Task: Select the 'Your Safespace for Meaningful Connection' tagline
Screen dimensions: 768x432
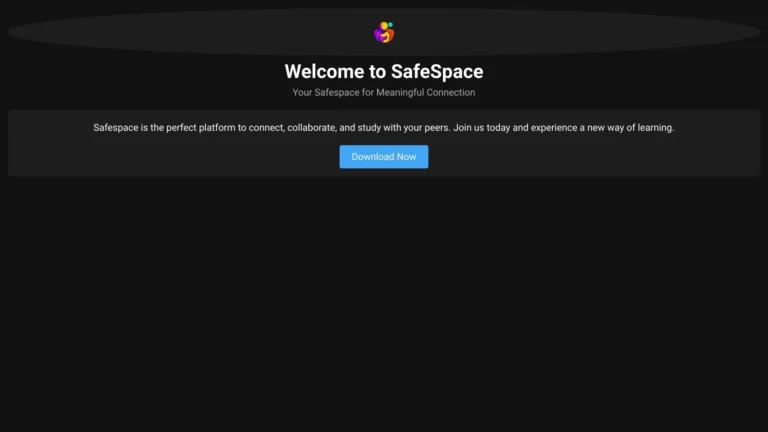Action: (384, 93)
